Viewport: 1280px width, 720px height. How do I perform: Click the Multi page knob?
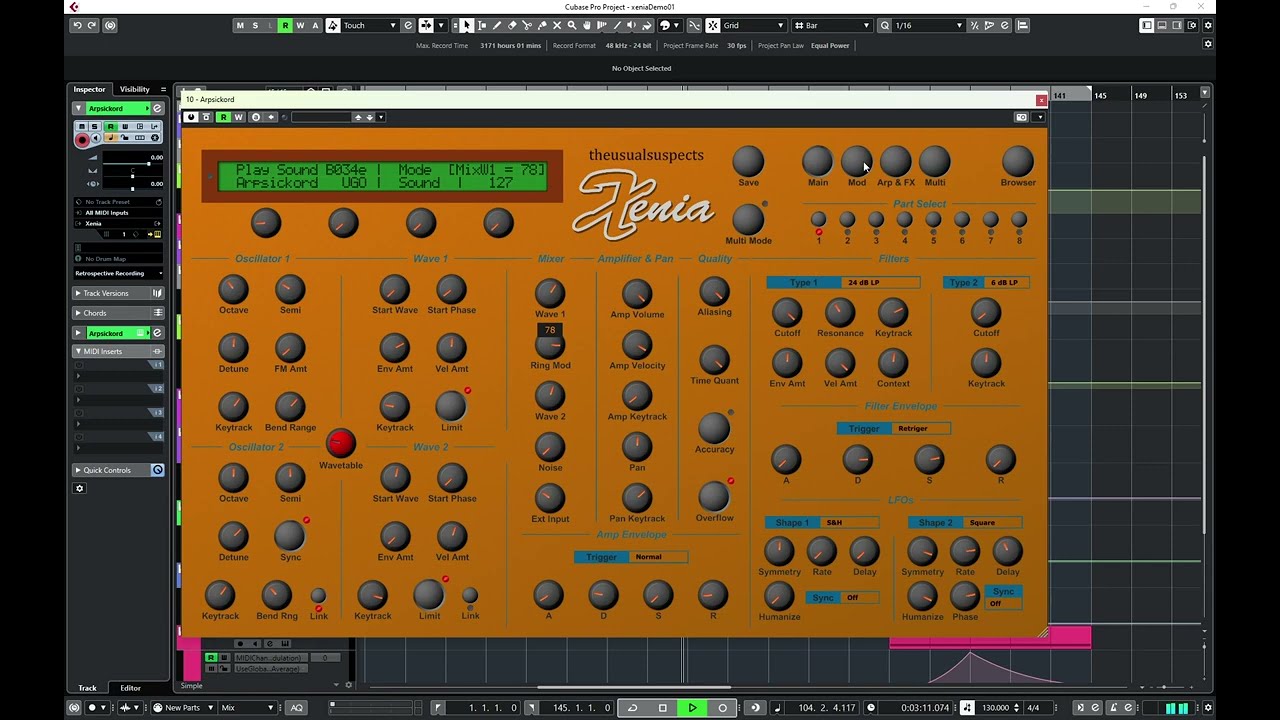[934, 161]
